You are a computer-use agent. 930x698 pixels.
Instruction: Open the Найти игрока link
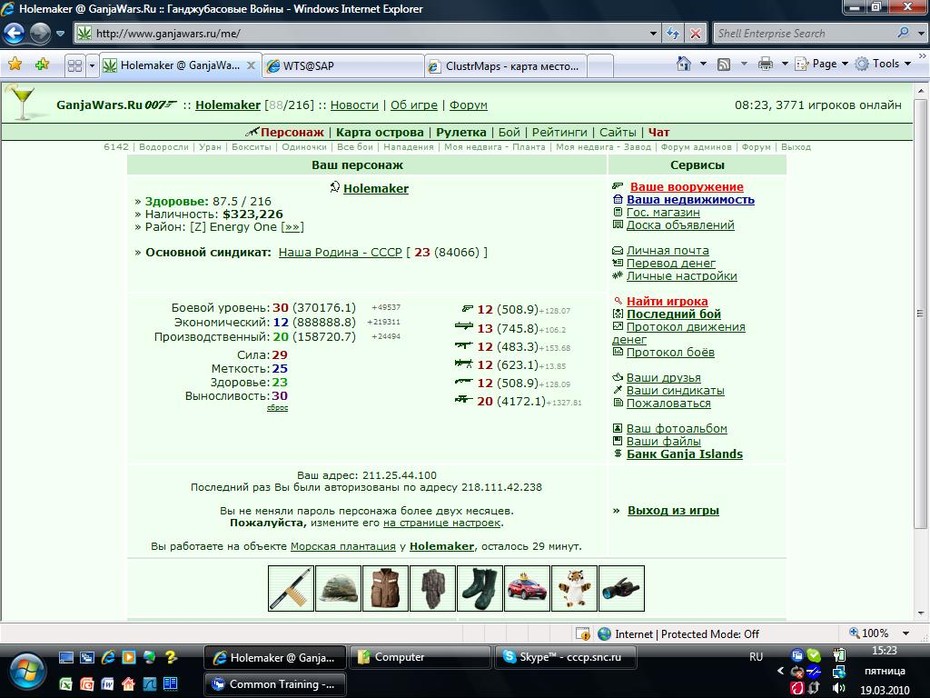[667, 301]
